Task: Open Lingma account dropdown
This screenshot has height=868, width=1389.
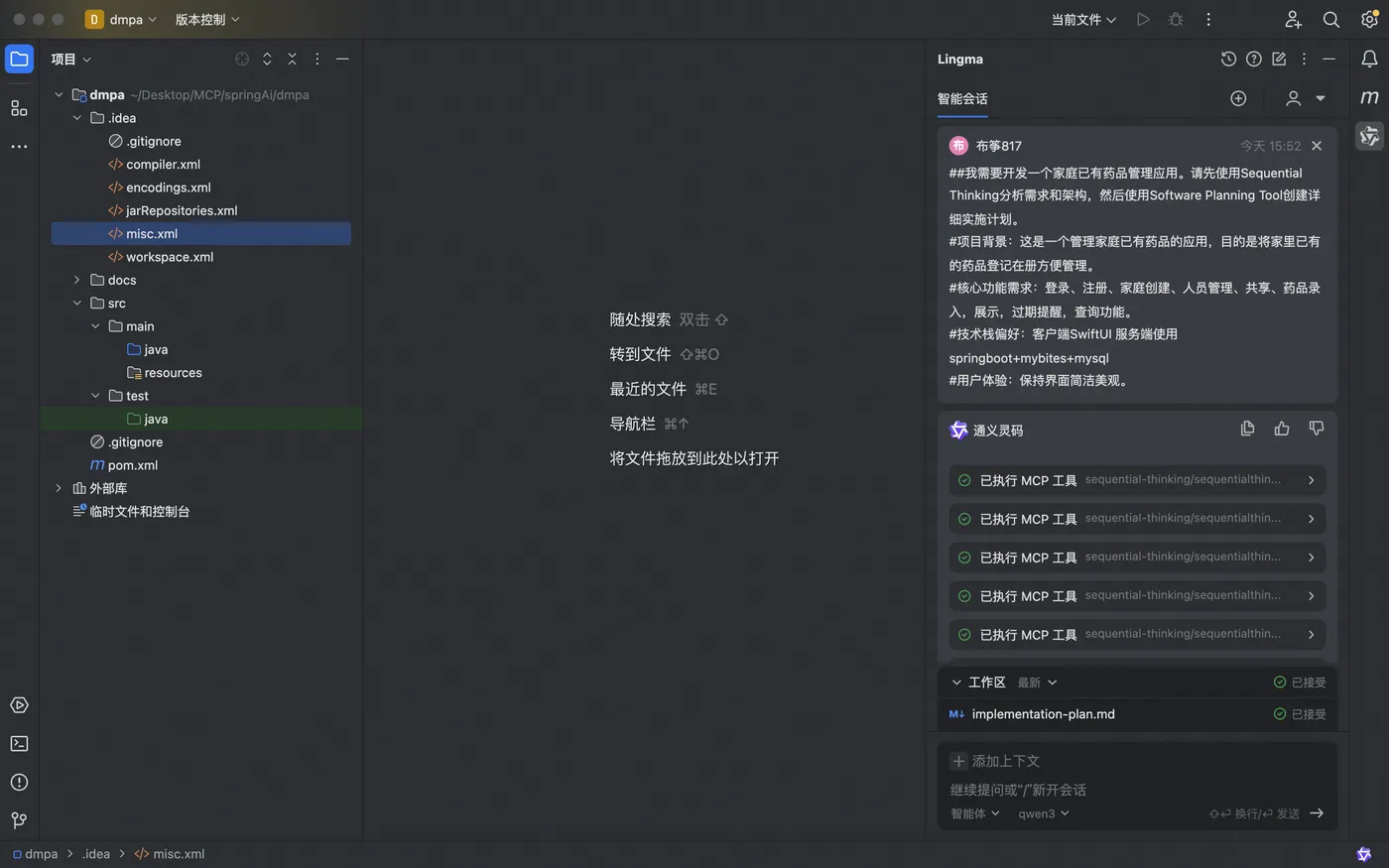Action: pos(1306,98)
